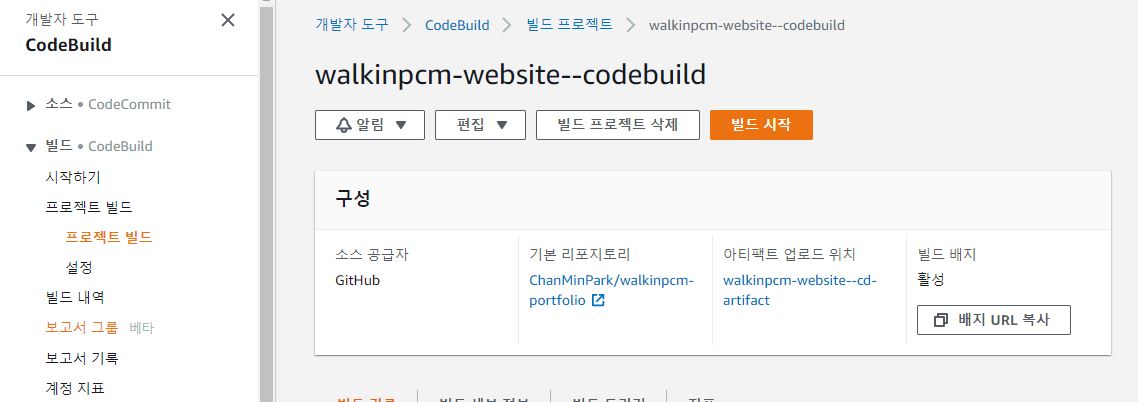
Task: Click the 활성 build badge status
Action: (931, 280)
